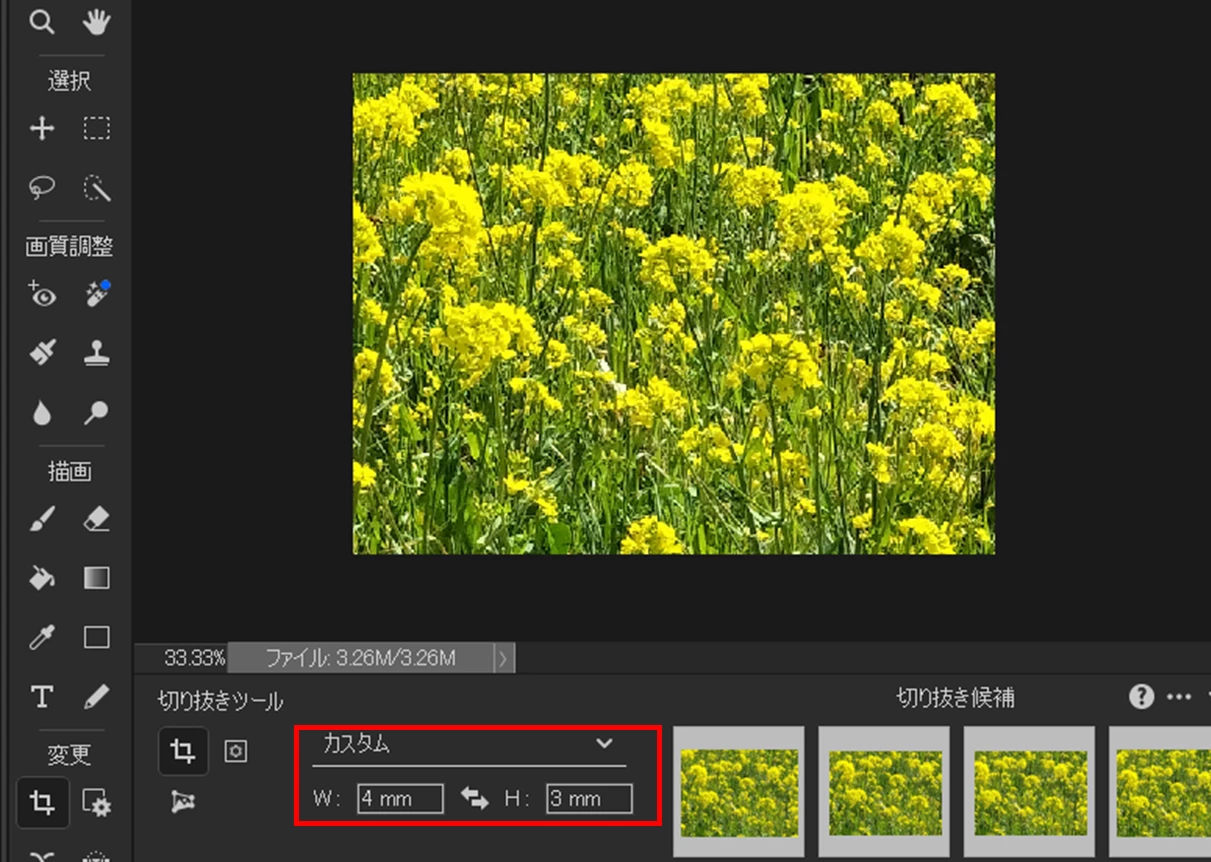Select the Red Eye removal tool
This screenshot has width=1211, height=862.
[x=42, y=294]
